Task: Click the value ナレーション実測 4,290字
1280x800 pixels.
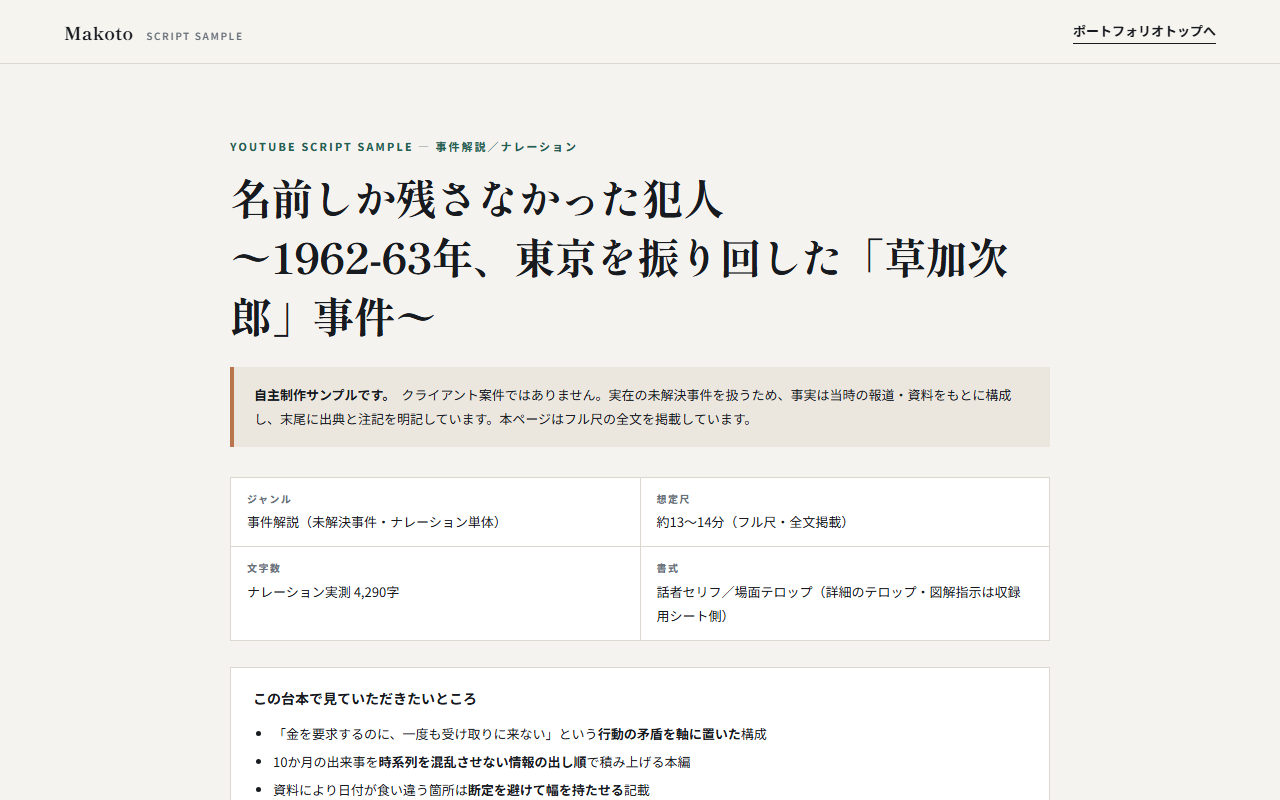Action: tap(323, 592)
